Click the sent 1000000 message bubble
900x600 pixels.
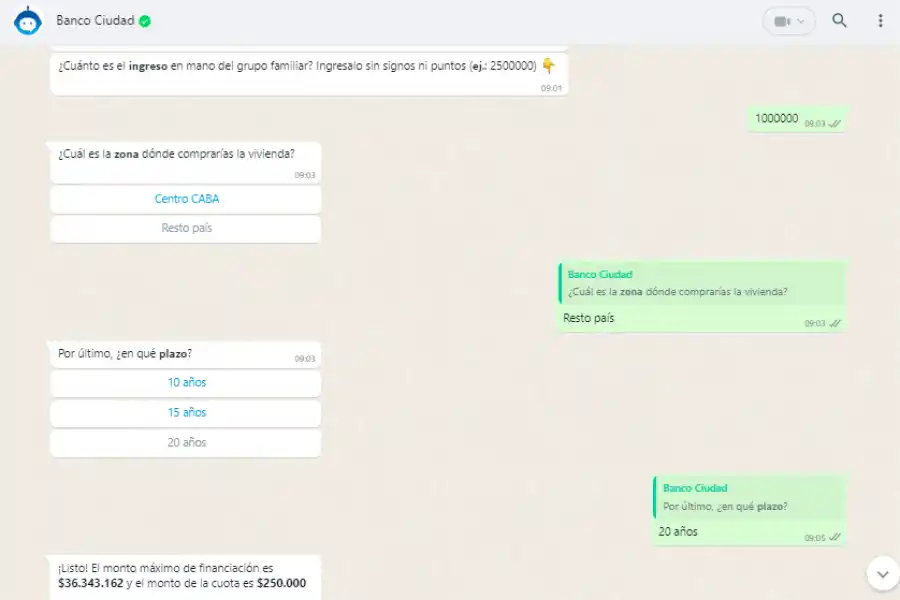coord(790,119)
